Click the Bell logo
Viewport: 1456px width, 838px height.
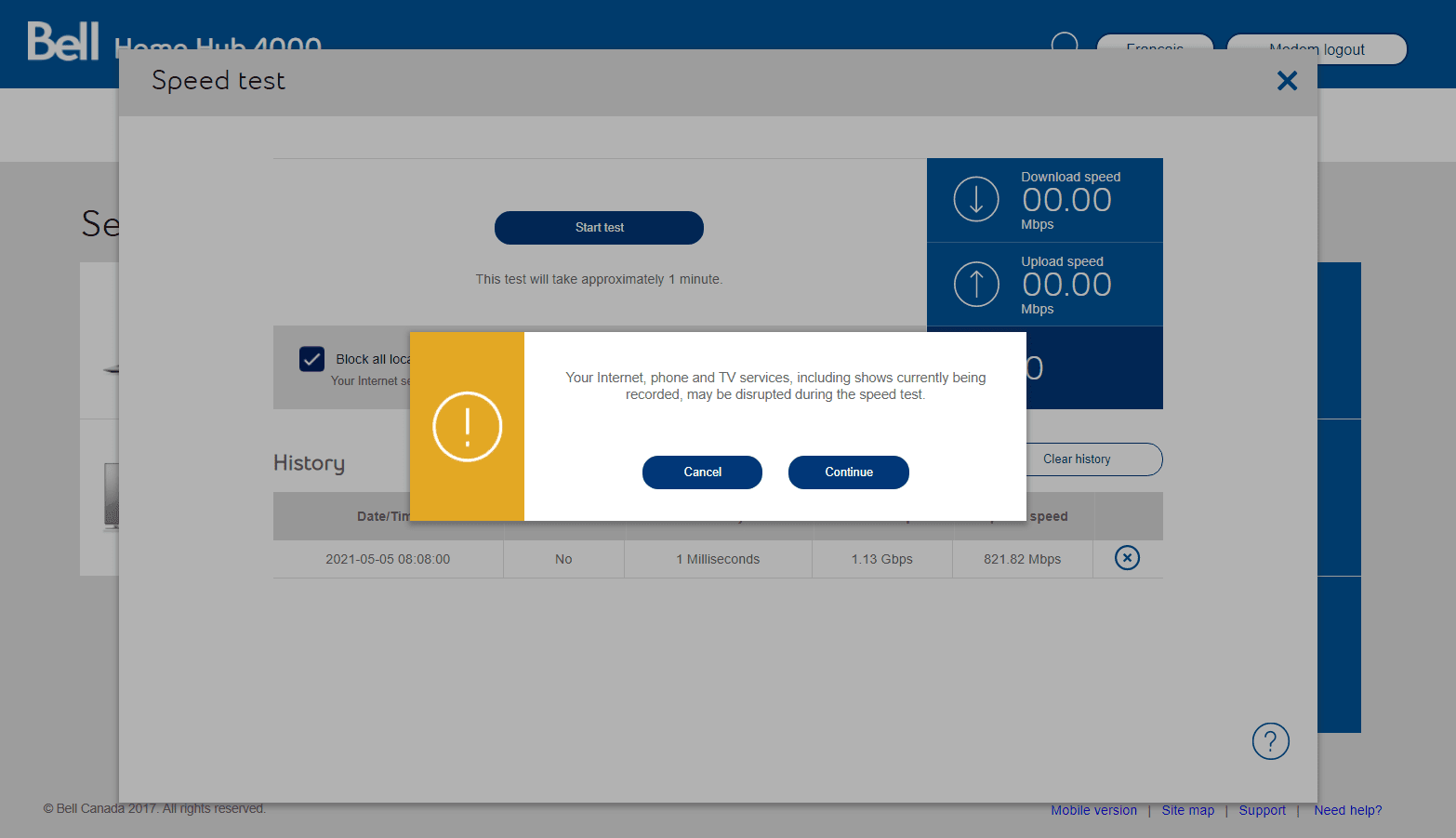pyautogui.click(x=63, y=41)
